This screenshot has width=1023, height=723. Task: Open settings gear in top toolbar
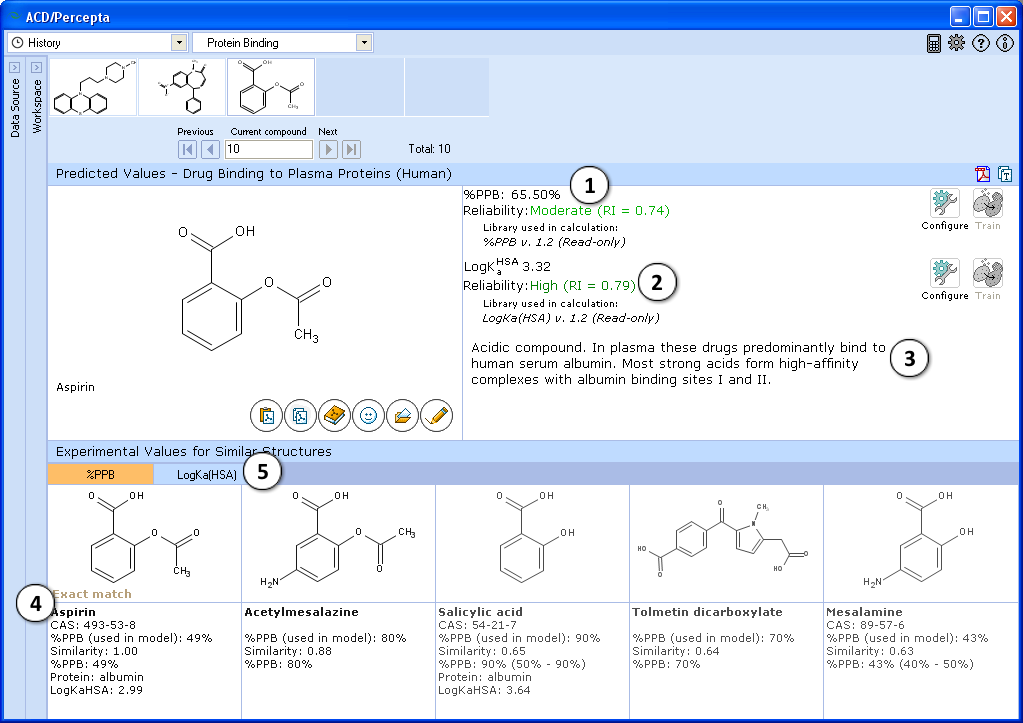click(x=956, y=43)
